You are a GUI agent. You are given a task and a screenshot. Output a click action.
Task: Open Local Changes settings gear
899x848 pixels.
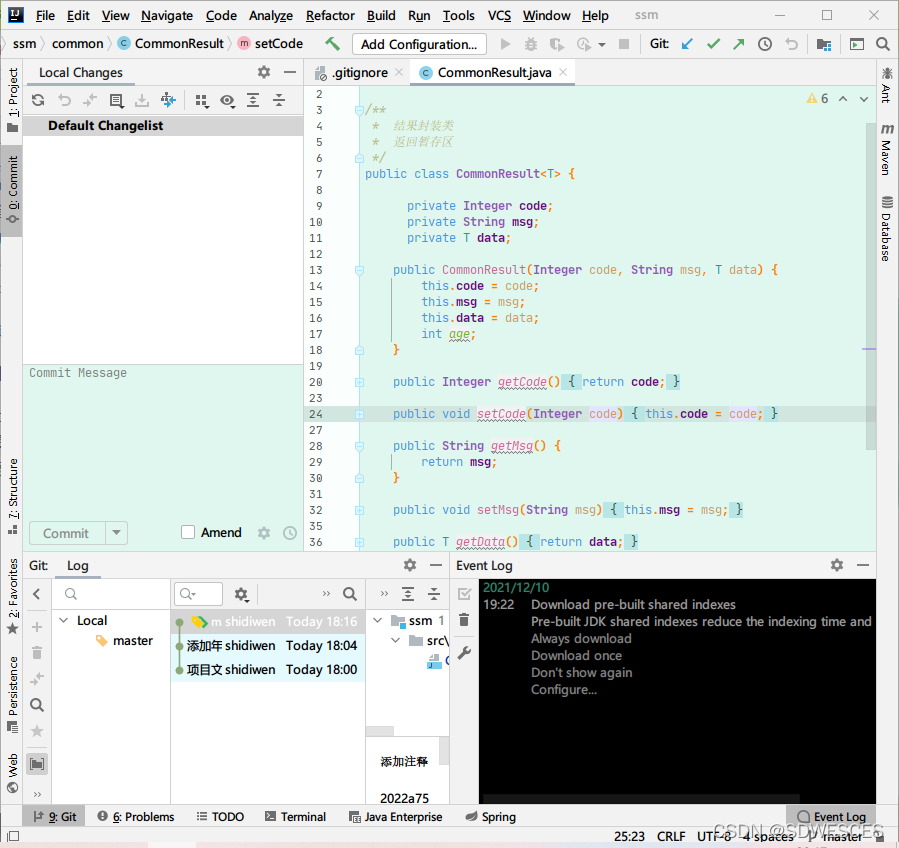coord(264,72)
